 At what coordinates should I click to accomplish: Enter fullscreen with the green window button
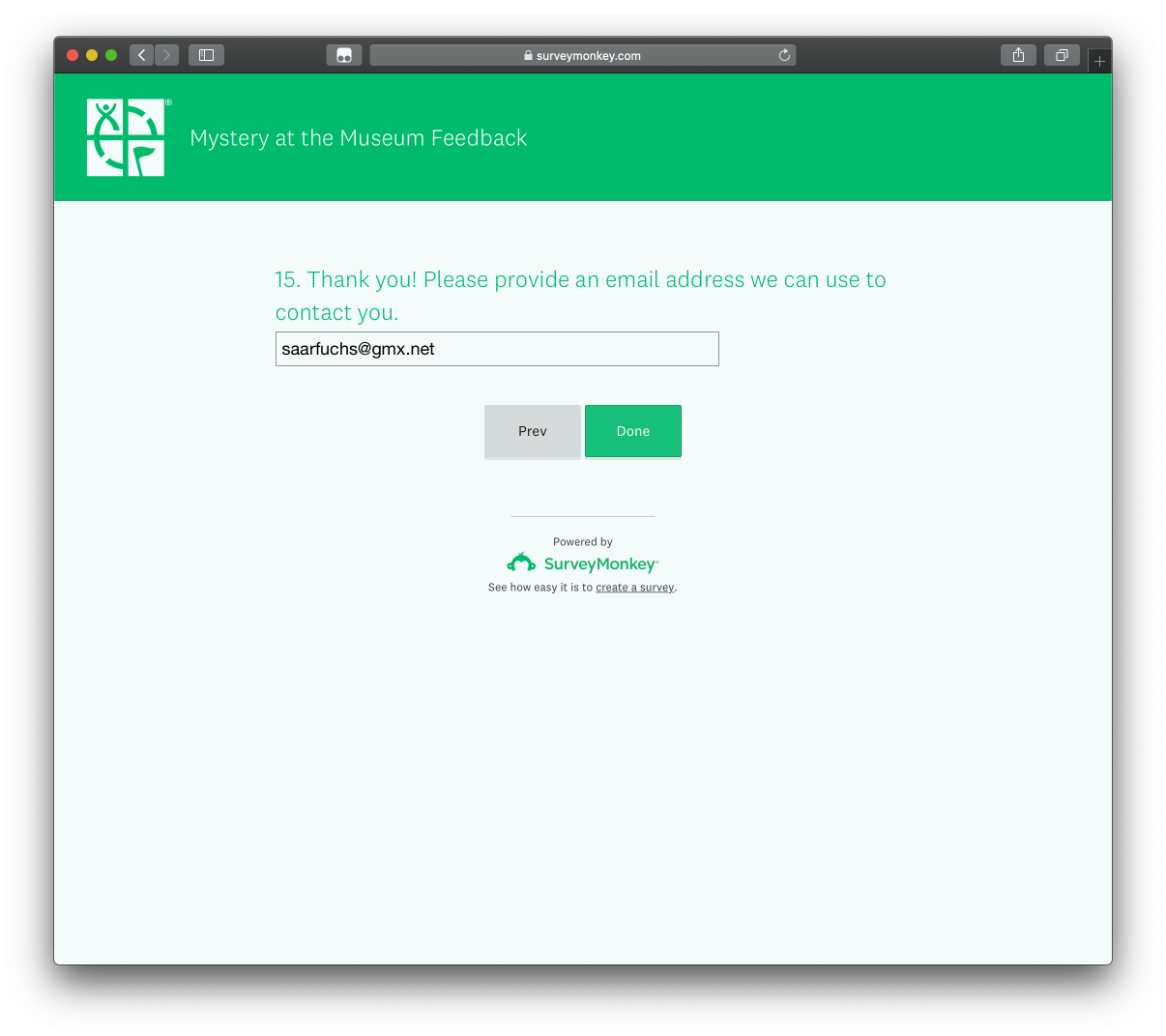(111, 55)
